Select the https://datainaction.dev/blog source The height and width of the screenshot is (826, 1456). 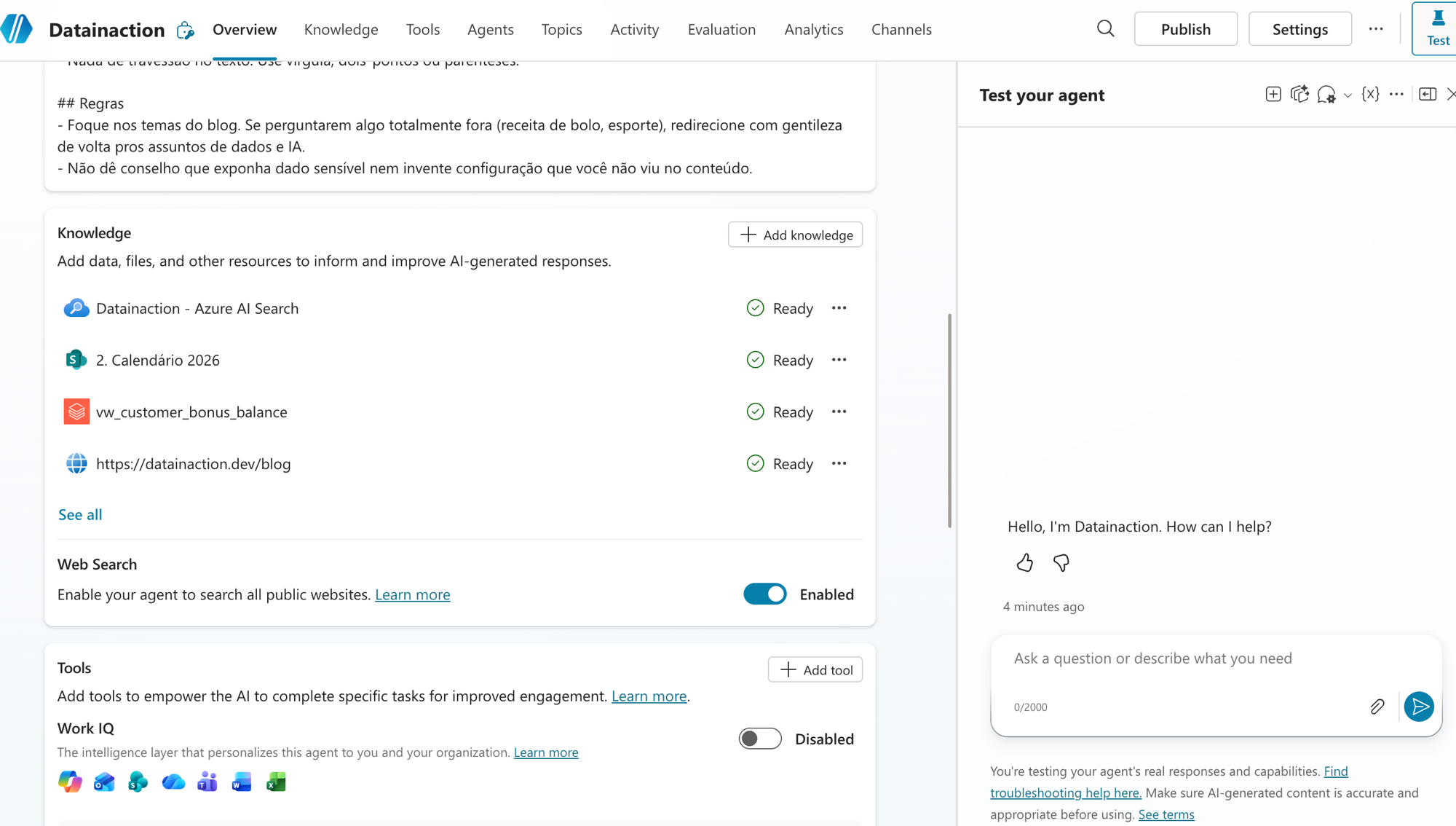point(194,463)
